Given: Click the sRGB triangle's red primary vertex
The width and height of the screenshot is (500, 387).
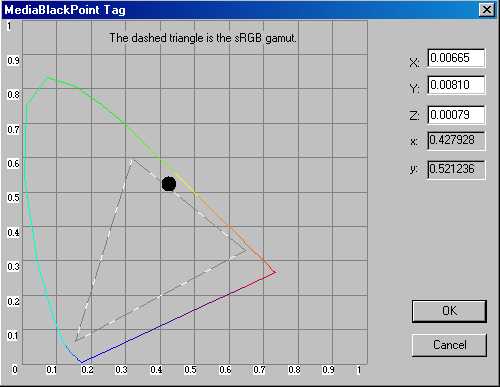Looking at the screenshot, I should 246,250.
